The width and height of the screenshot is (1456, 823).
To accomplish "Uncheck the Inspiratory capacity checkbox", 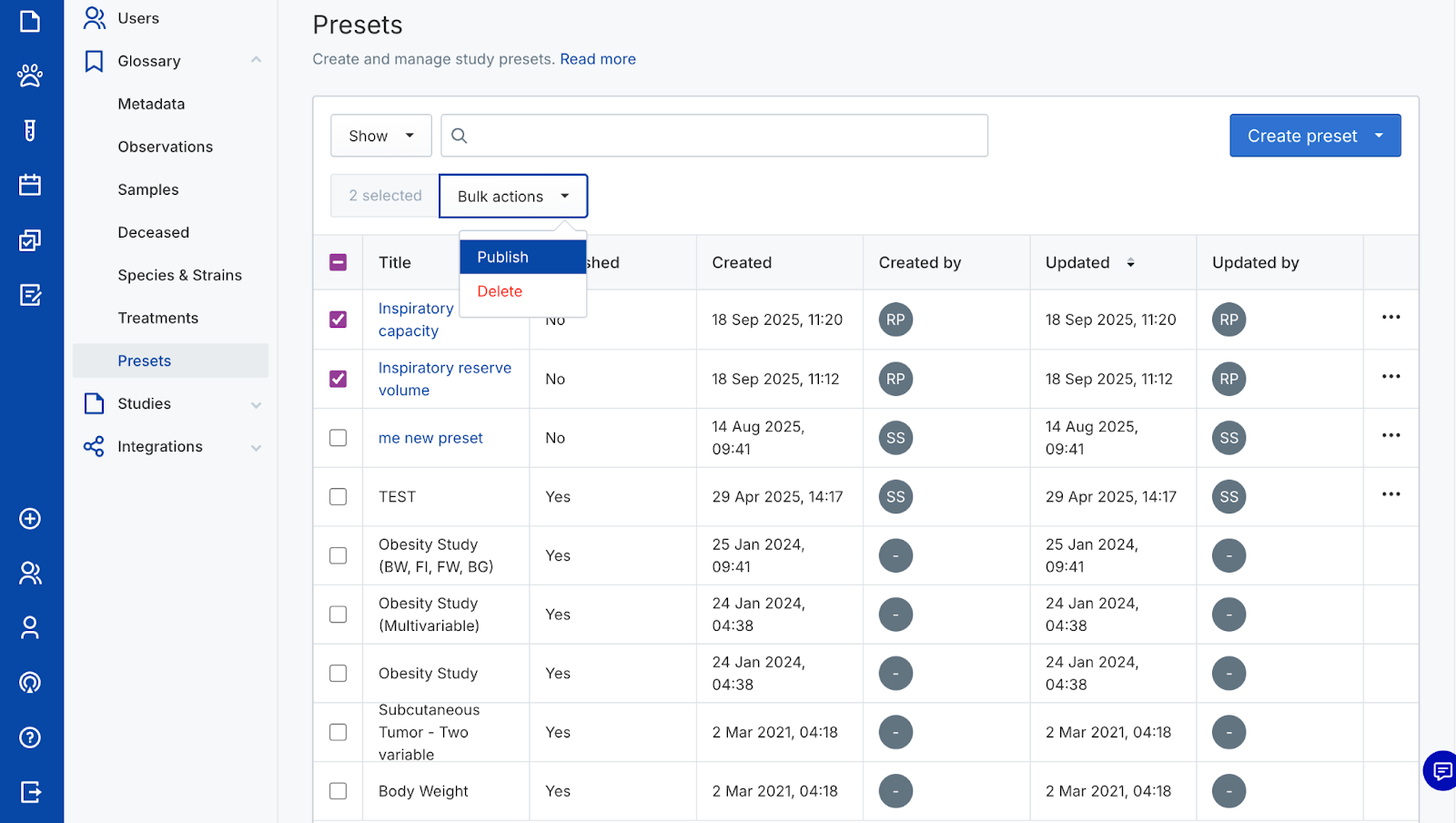I will pos(338,320).
